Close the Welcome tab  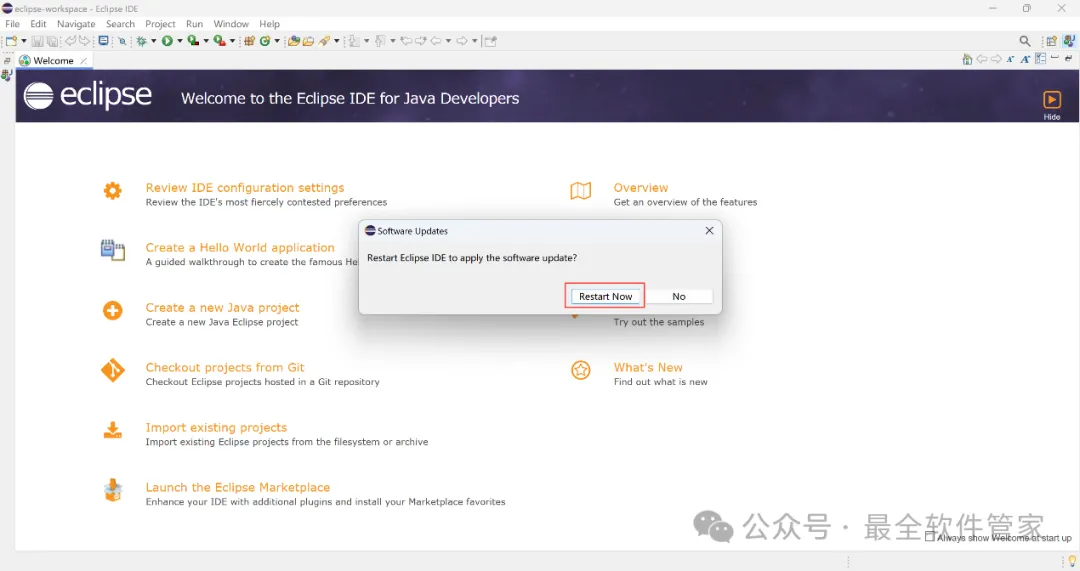click(83, 61)
